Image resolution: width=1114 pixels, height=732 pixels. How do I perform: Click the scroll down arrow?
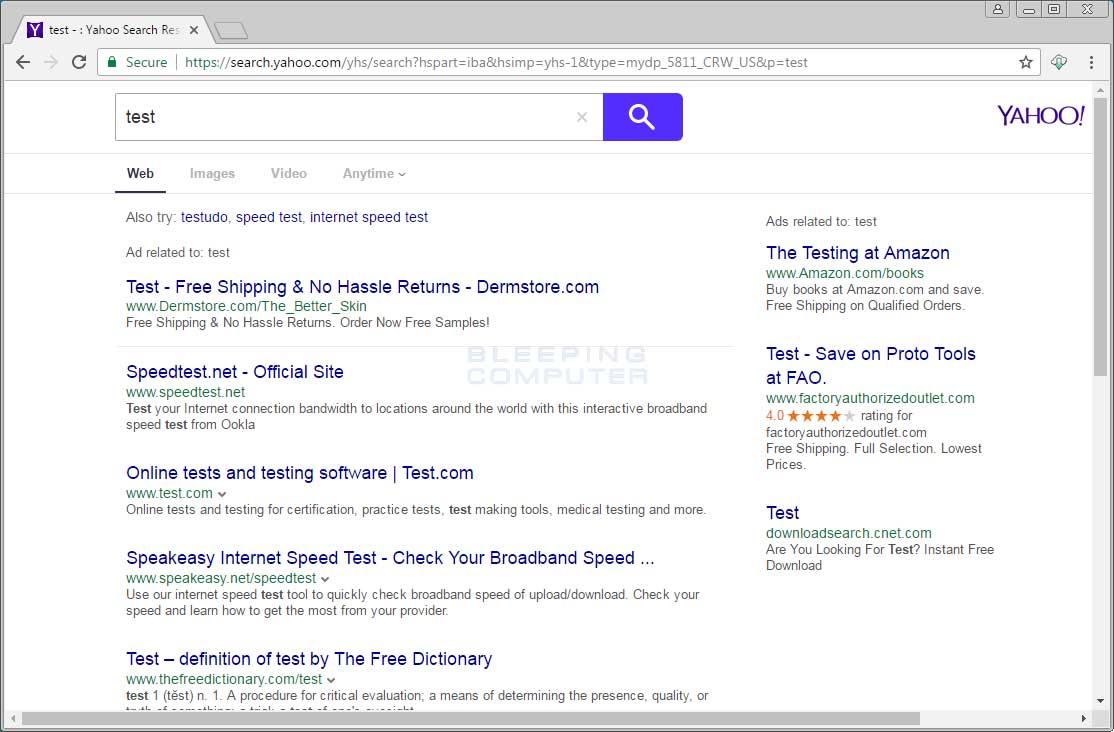coord(1101,701)
